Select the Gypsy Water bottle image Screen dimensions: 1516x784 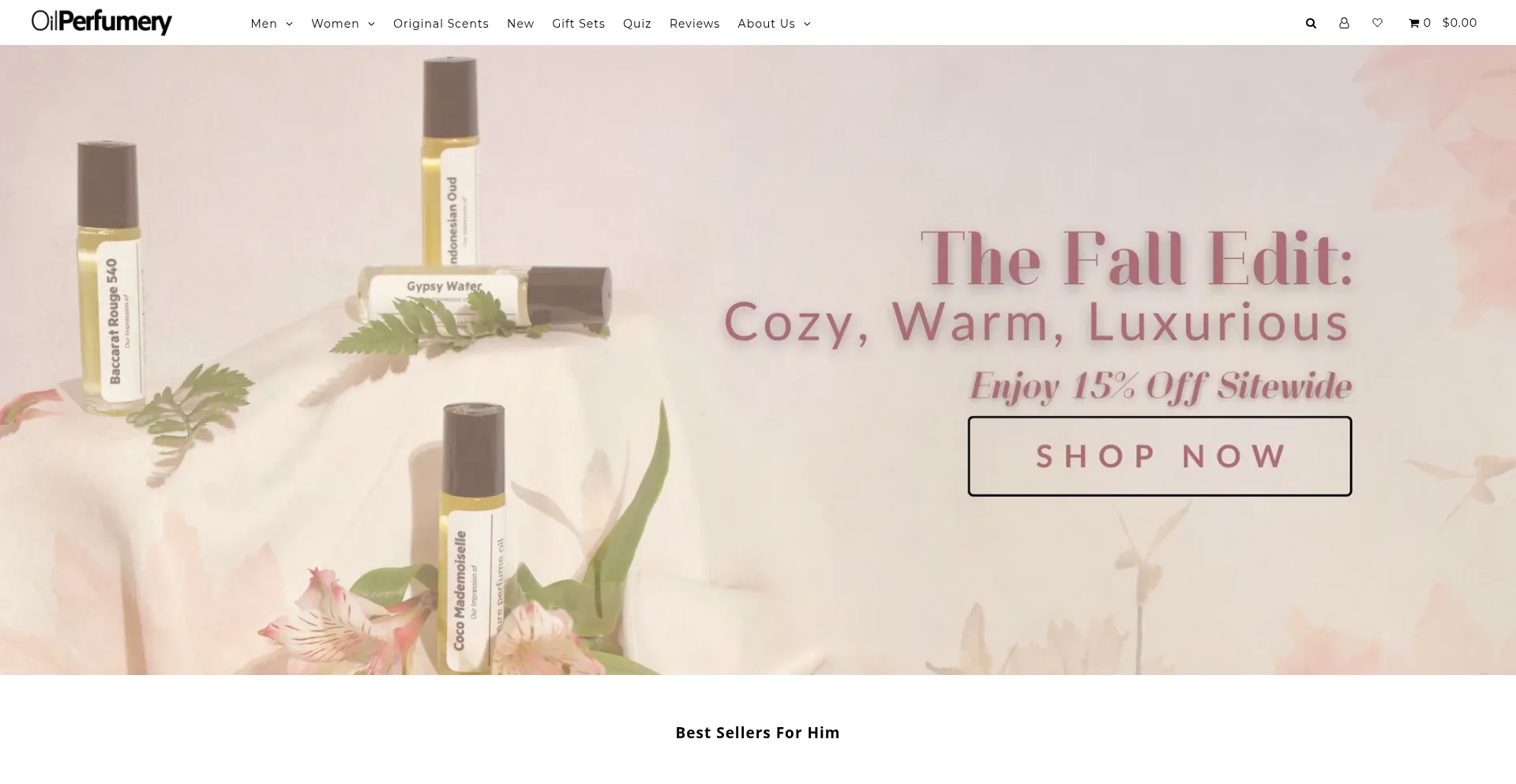coord(486,297)
